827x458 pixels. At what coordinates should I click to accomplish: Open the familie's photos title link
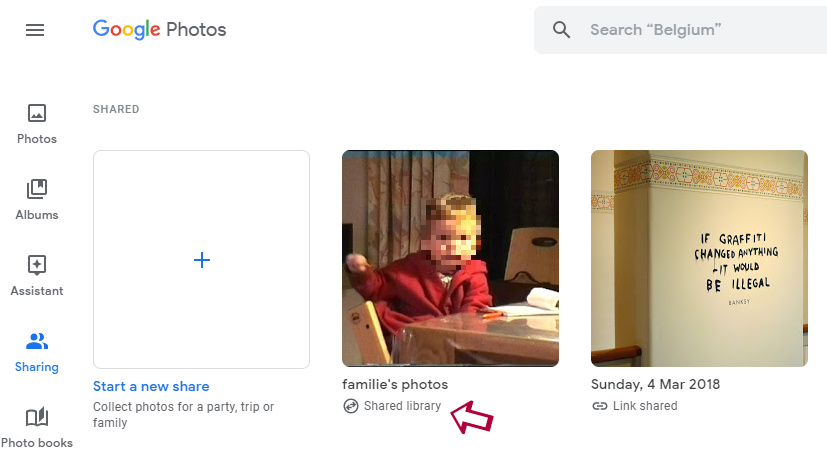pos(395,385)
